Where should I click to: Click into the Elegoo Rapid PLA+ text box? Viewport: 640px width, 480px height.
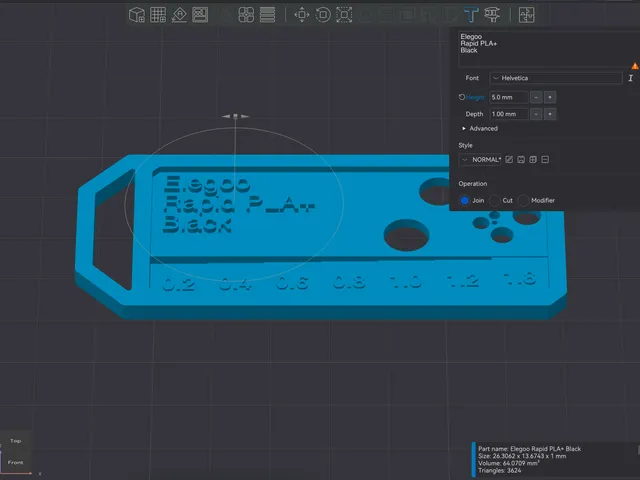tap(547, 49)
